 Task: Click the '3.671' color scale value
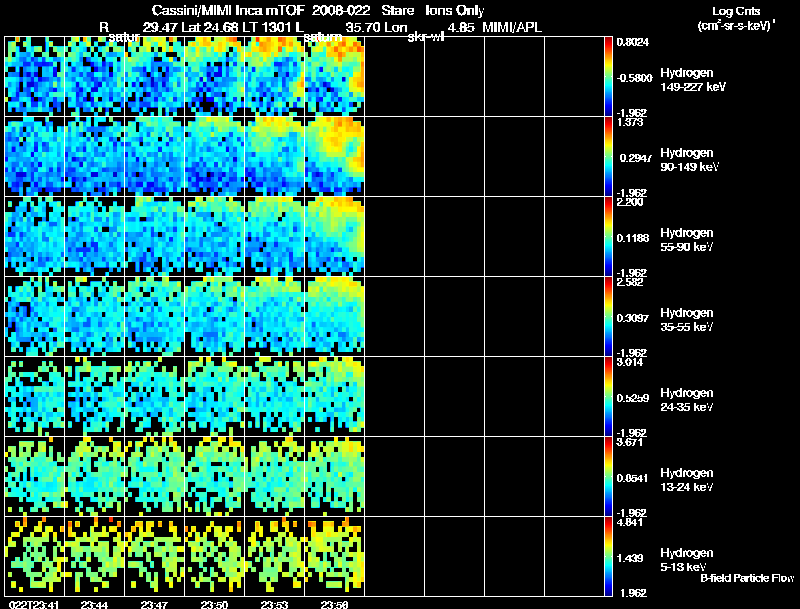coord(630,442)
